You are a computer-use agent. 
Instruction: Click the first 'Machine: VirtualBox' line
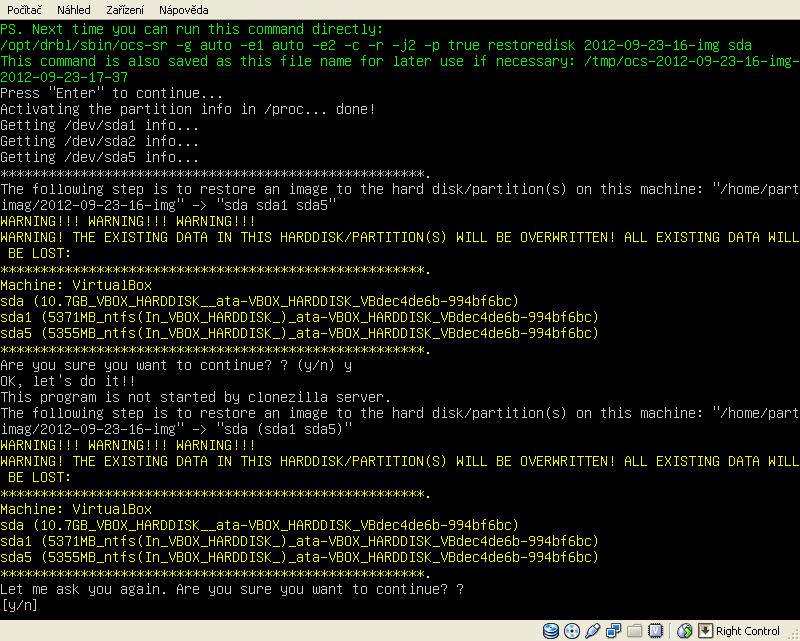76,285
